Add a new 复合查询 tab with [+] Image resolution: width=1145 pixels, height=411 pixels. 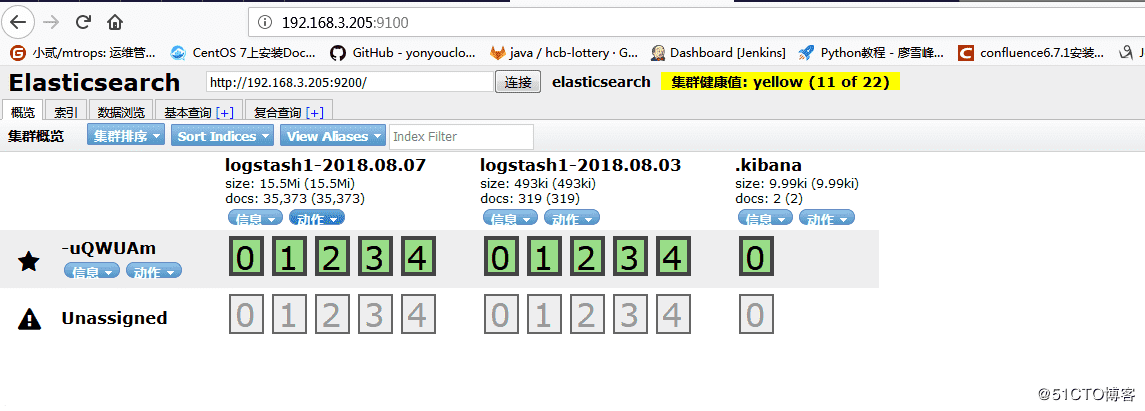315,112
